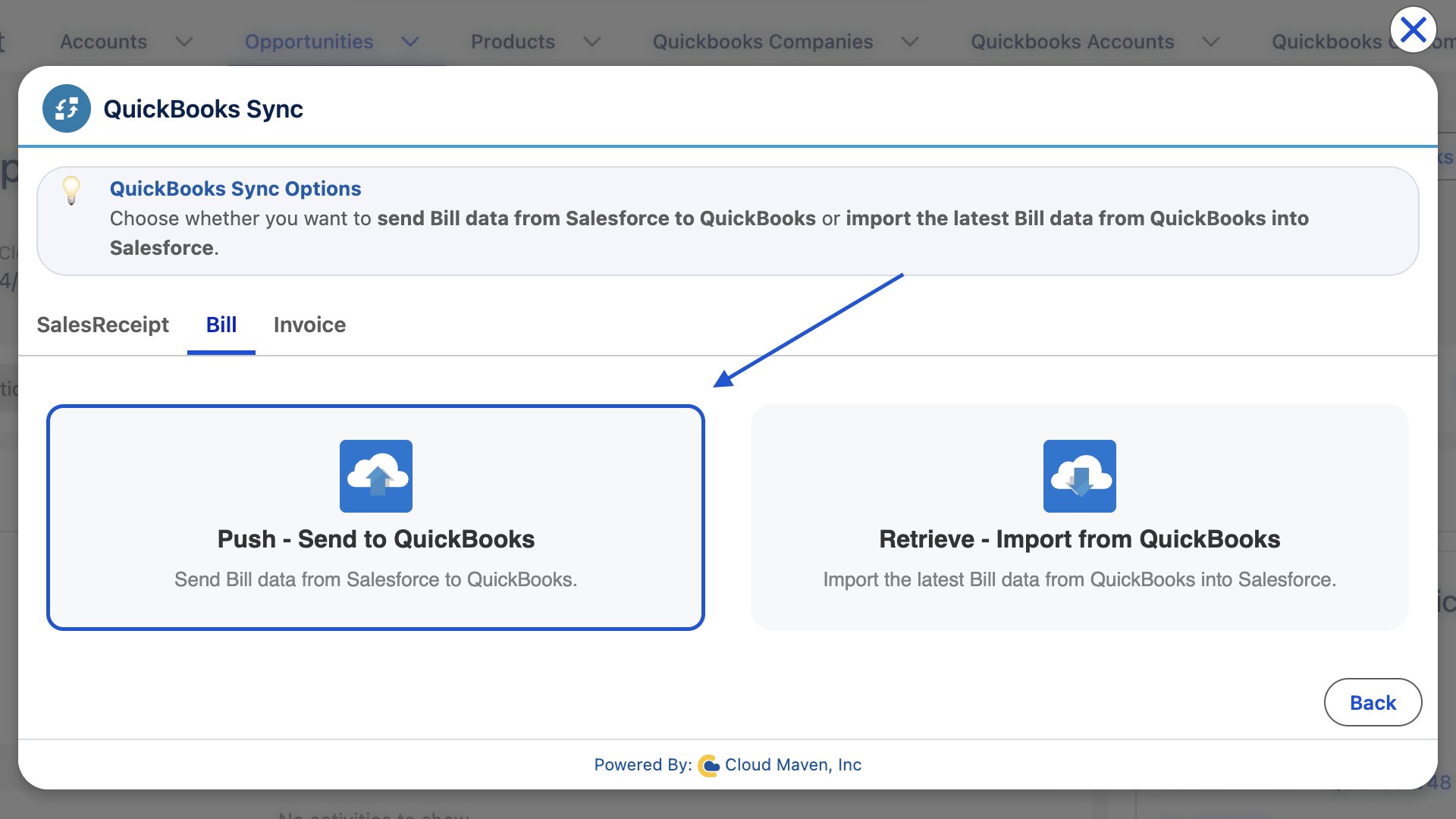Click the Cloud Maven logo icon
The height and width of the screenshot is (819, 1456).
[x=708, y=766]
